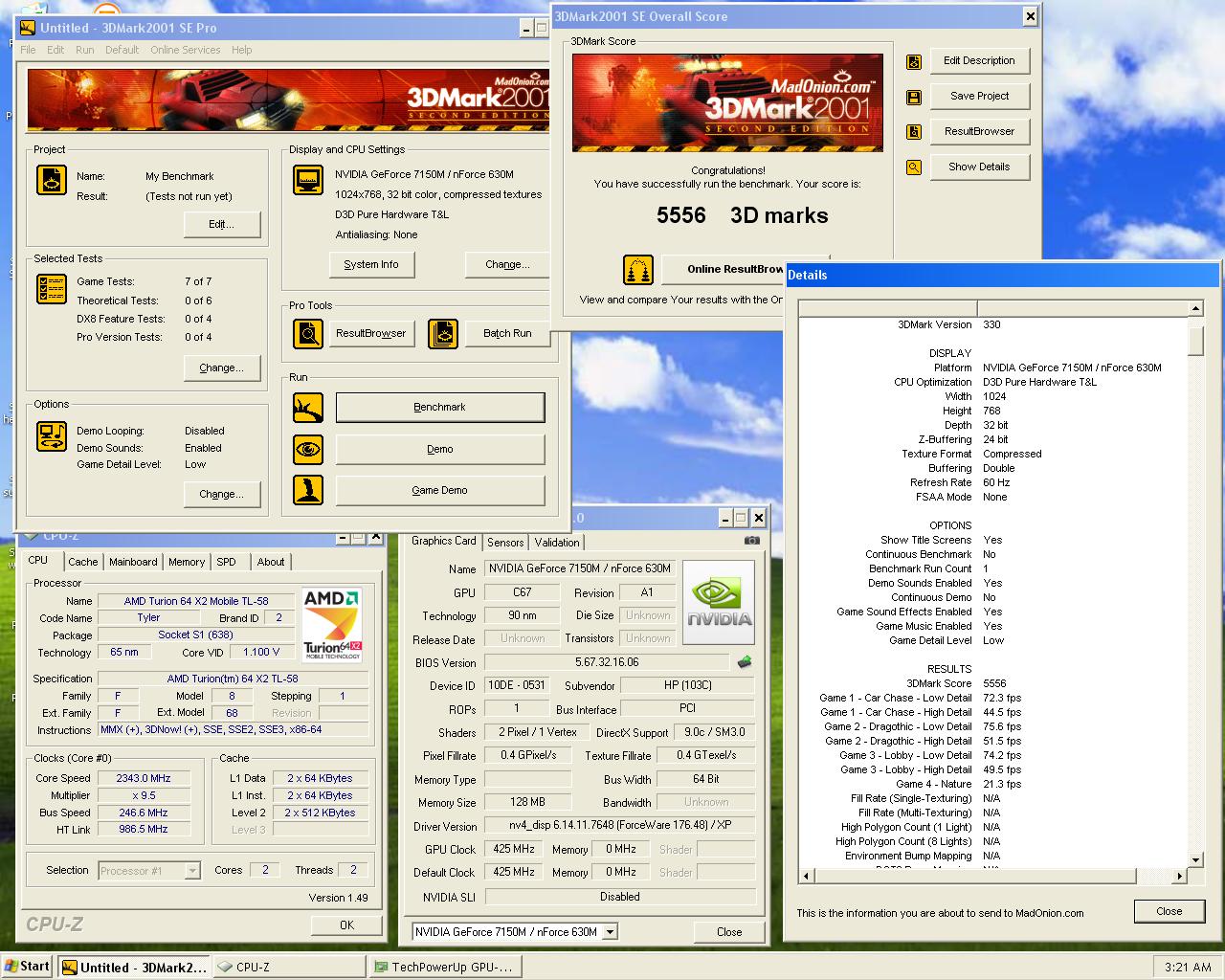Click the Project icon beside My Benchmark

tap(52, 180)
